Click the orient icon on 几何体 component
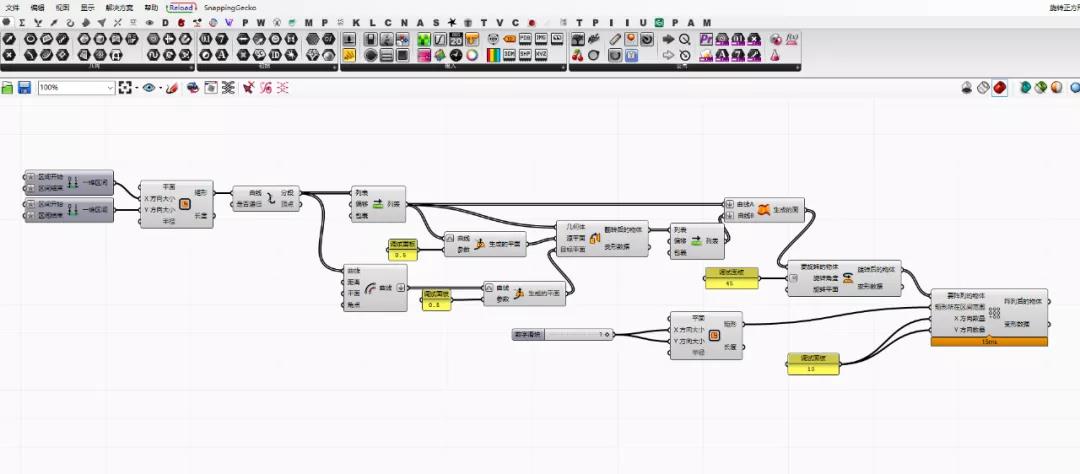Screen dimensions: 1080x474 click(595, 238)
